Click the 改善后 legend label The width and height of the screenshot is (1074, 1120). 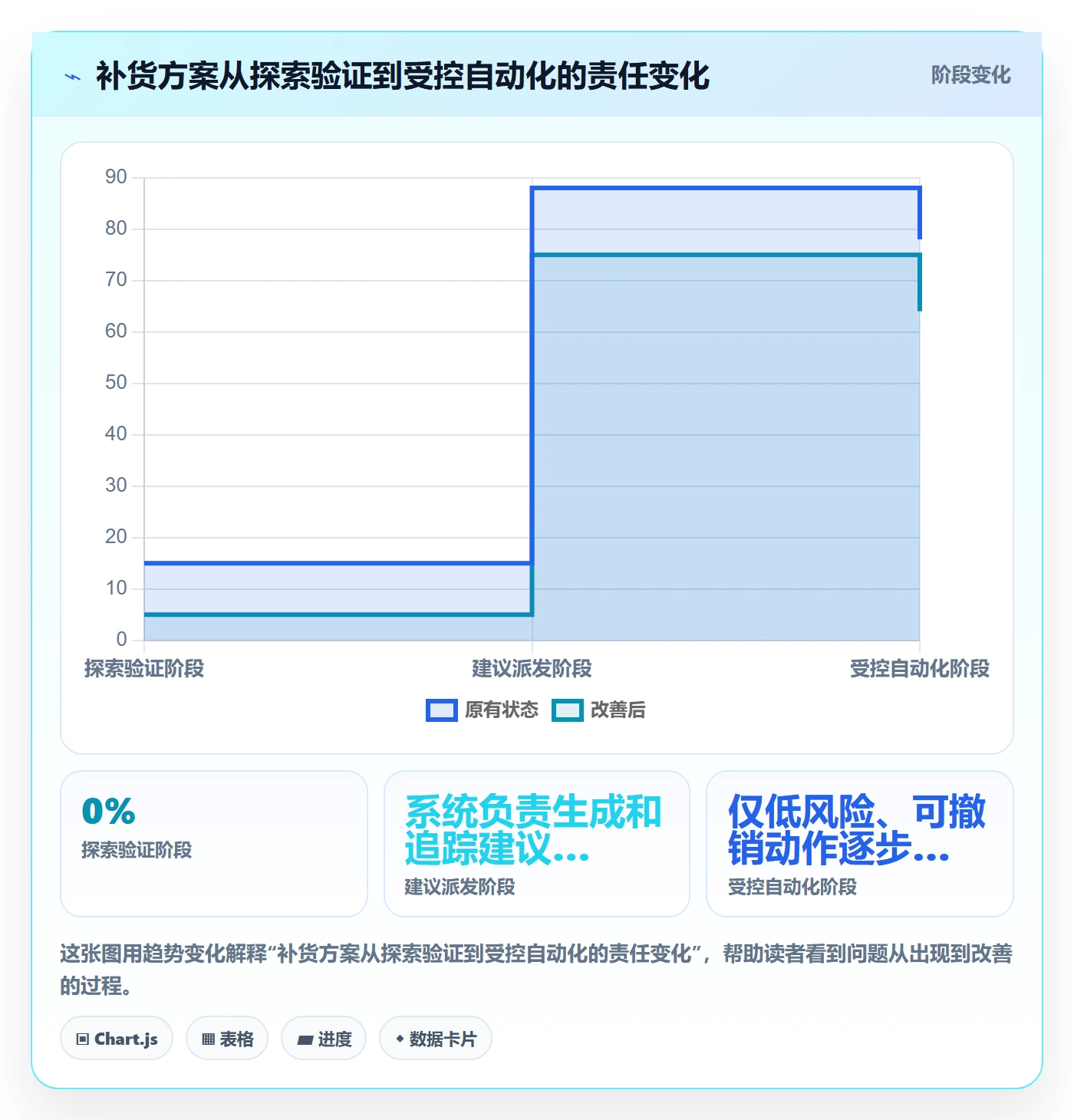click(618, 710)
